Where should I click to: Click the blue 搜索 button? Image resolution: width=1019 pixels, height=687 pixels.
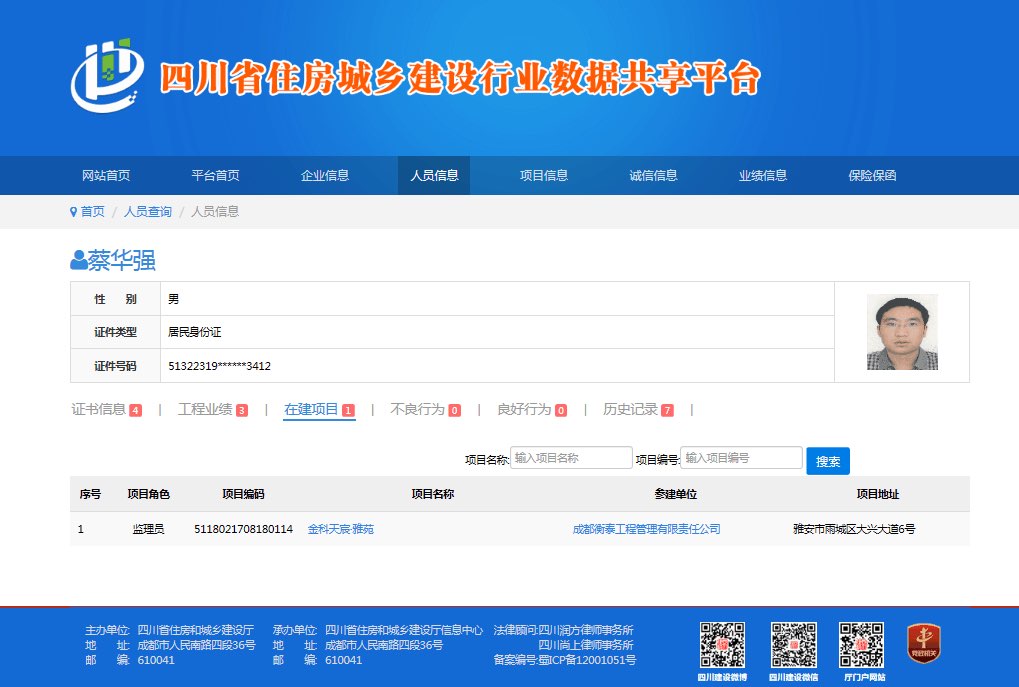[828, 461]
